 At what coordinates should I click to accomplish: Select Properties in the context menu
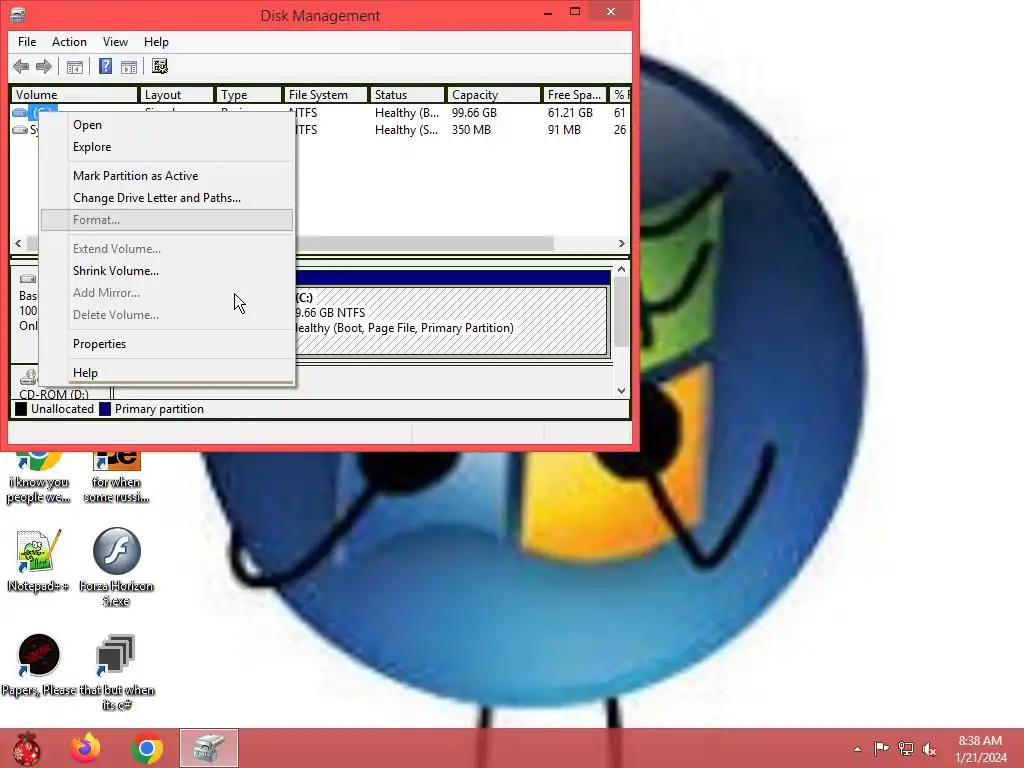[x=167, y=344]
